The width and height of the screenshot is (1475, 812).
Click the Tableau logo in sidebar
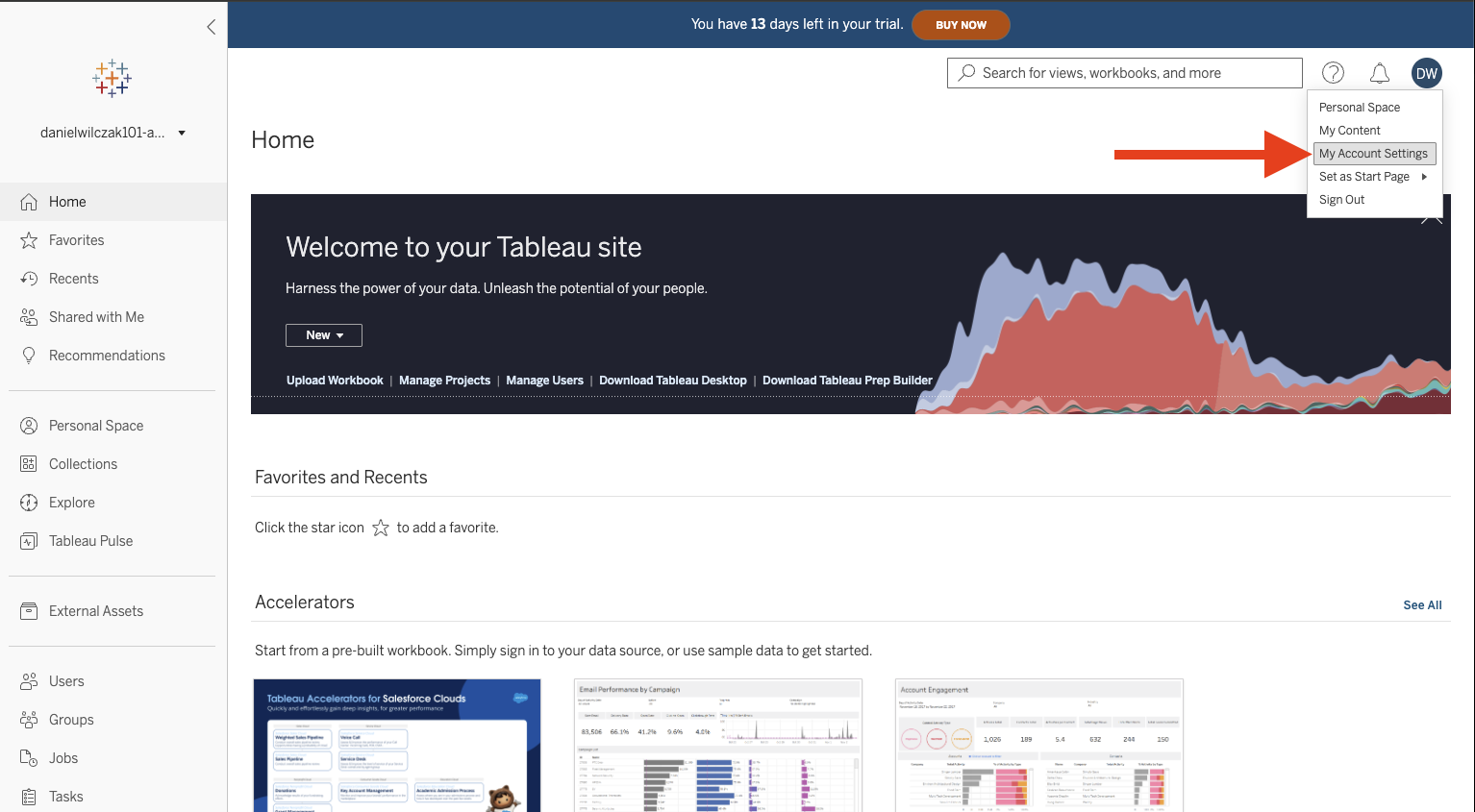tap(112, 79)
